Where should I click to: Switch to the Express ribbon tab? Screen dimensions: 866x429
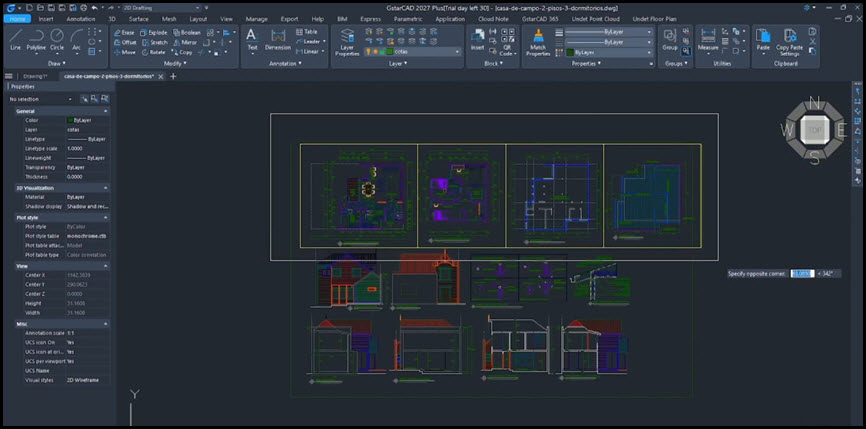(371, 19)
